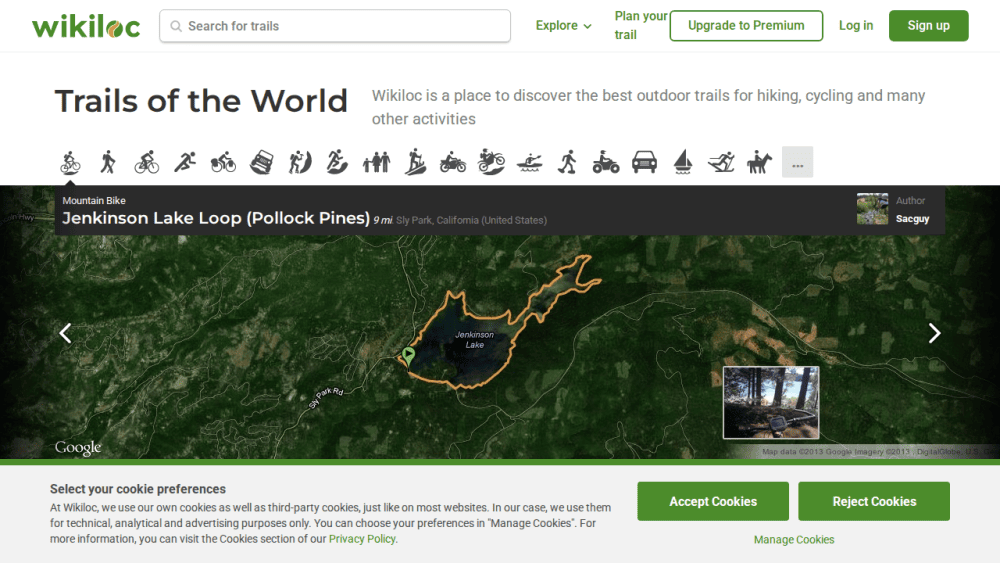Select the Cross Country Skiing icon
1000x563 pixels.
721,162
